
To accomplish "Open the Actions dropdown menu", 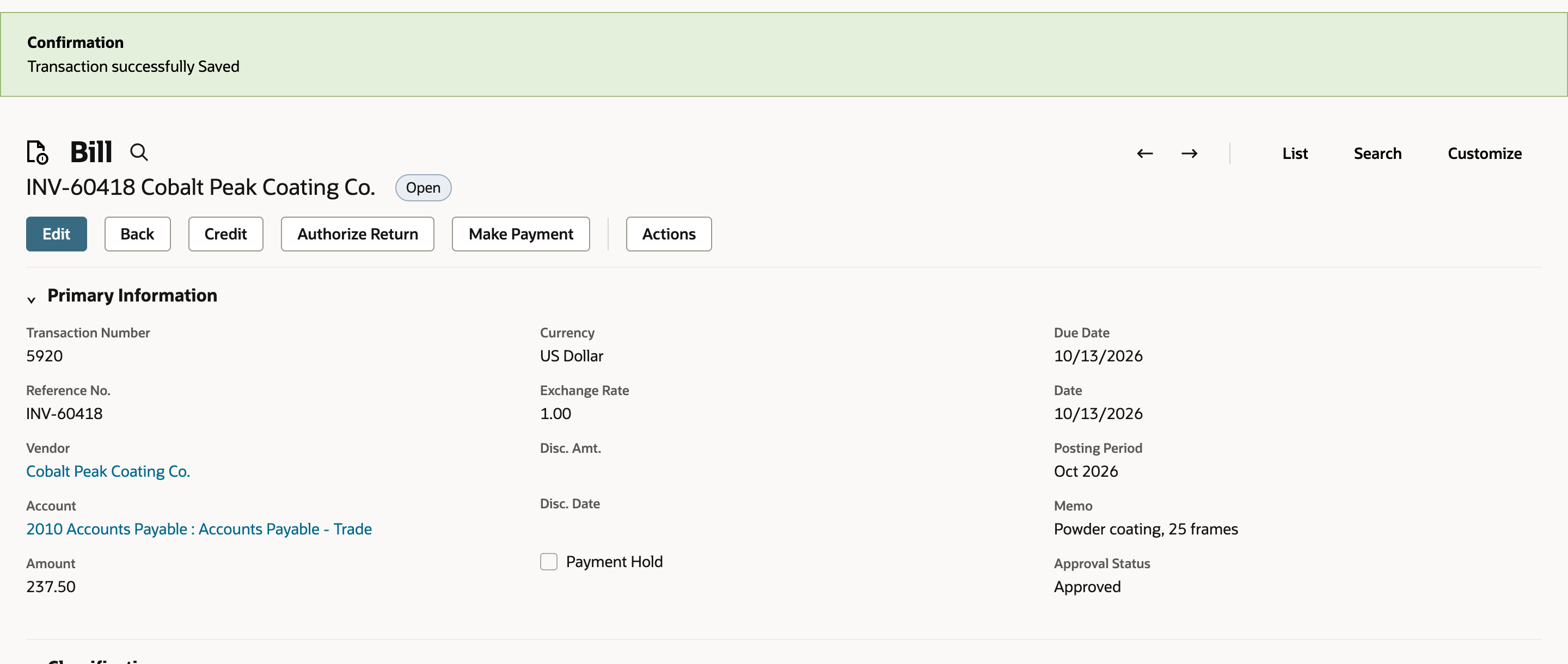I will 669,233.
